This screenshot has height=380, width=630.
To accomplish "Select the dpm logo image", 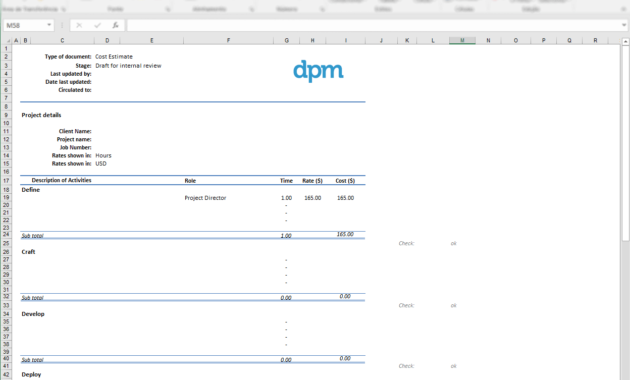I will (x=318, y=71).
